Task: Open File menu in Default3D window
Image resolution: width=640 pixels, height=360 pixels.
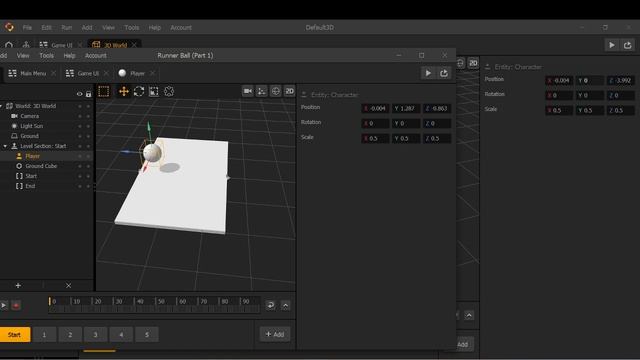Action: (27, 28)
